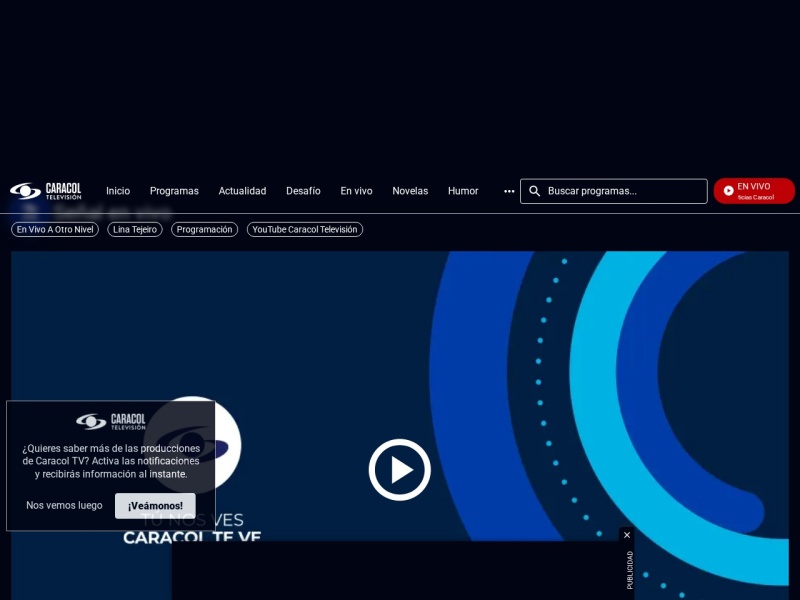Open the Lina Tejeiro tag
The image size is (800, 600).
pos(135,230)
